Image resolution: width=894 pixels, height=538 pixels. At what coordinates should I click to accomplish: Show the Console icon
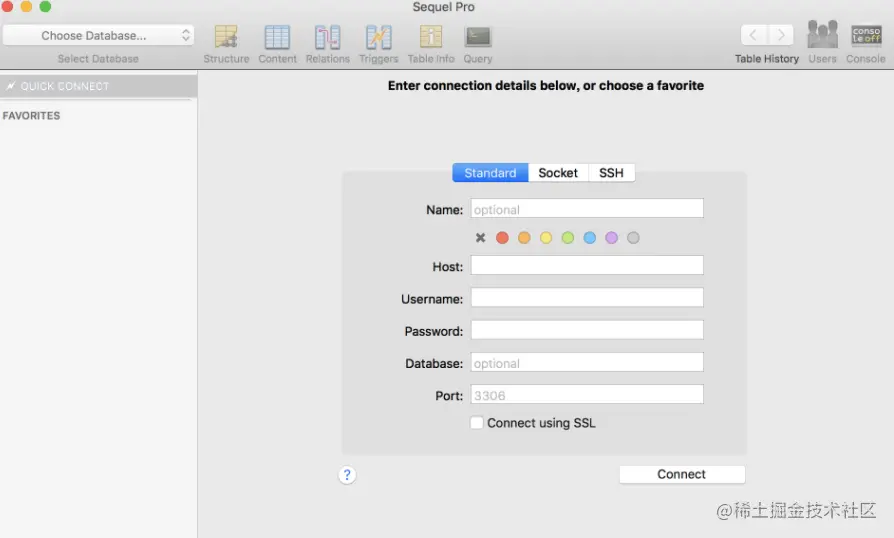tap(866, 35)
